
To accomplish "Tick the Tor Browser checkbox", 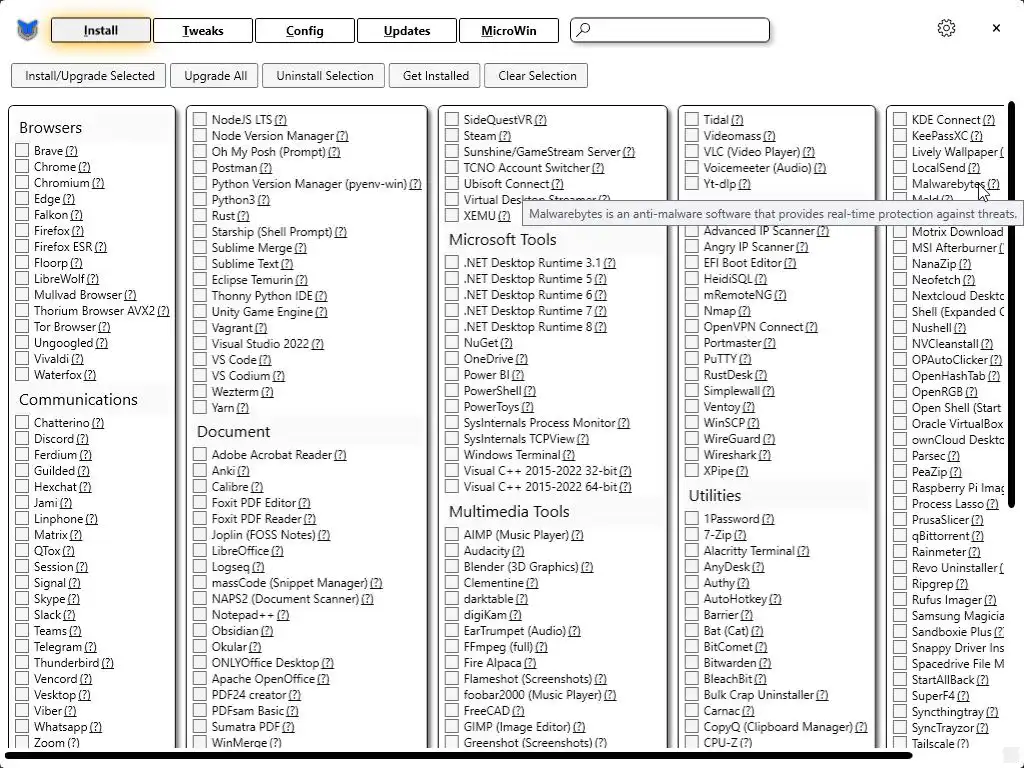I will (22, 327).
